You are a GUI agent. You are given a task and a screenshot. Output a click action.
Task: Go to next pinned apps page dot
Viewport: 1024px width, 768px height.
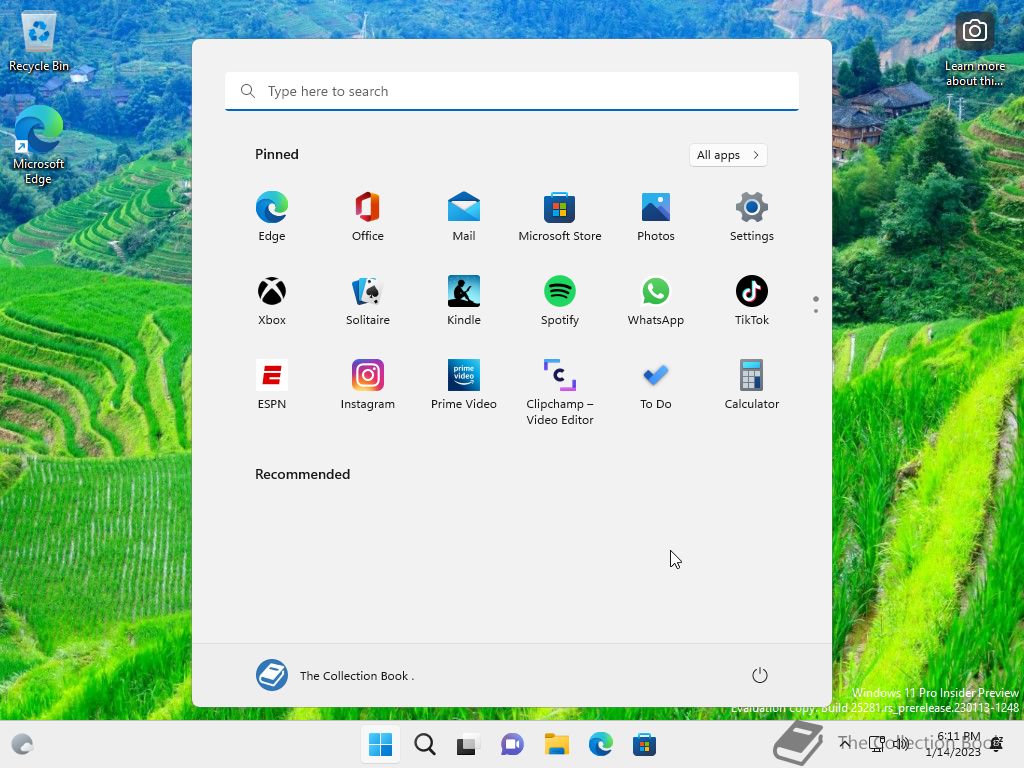tap(816, 311)
